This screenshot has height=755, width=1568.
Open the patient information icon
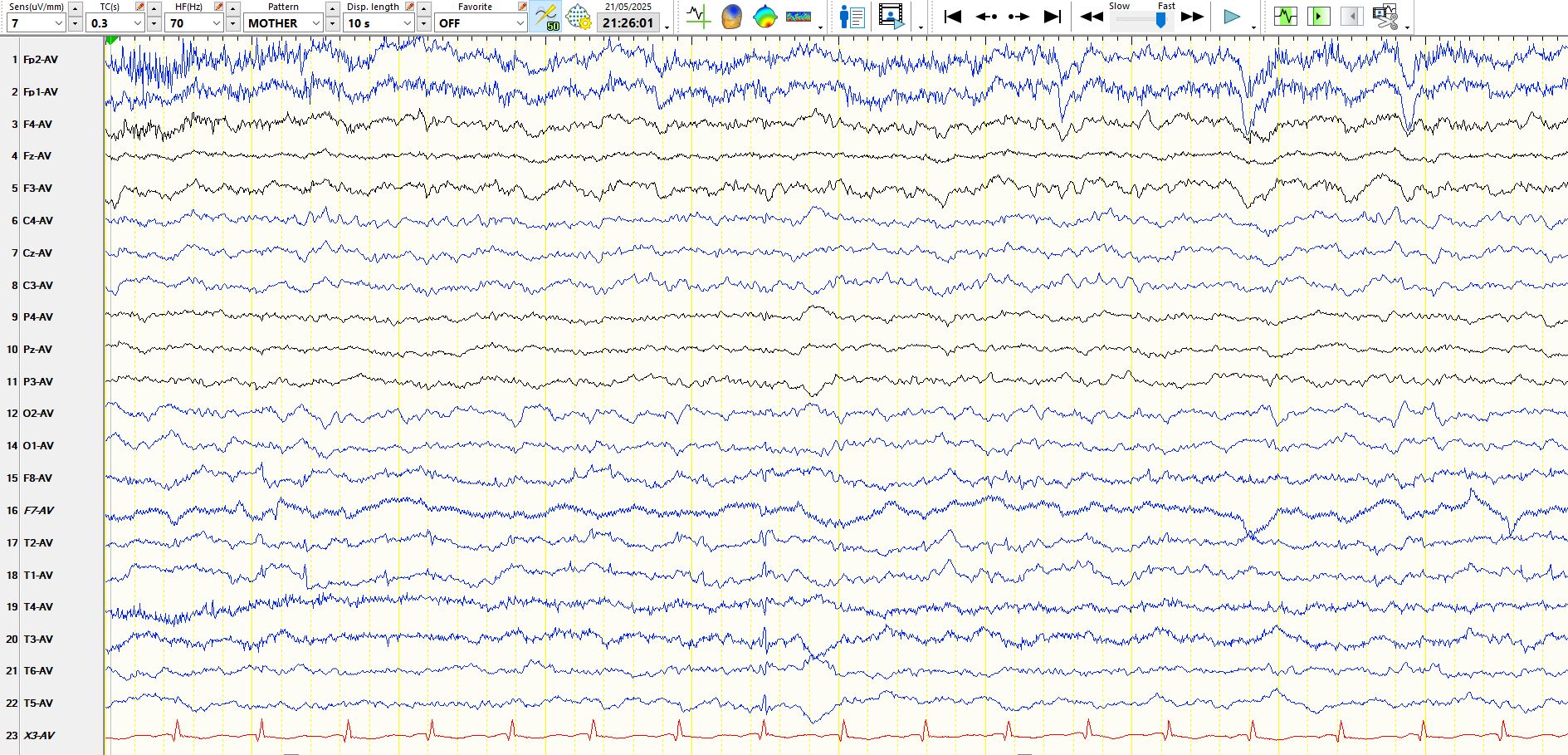coord(852,17)
